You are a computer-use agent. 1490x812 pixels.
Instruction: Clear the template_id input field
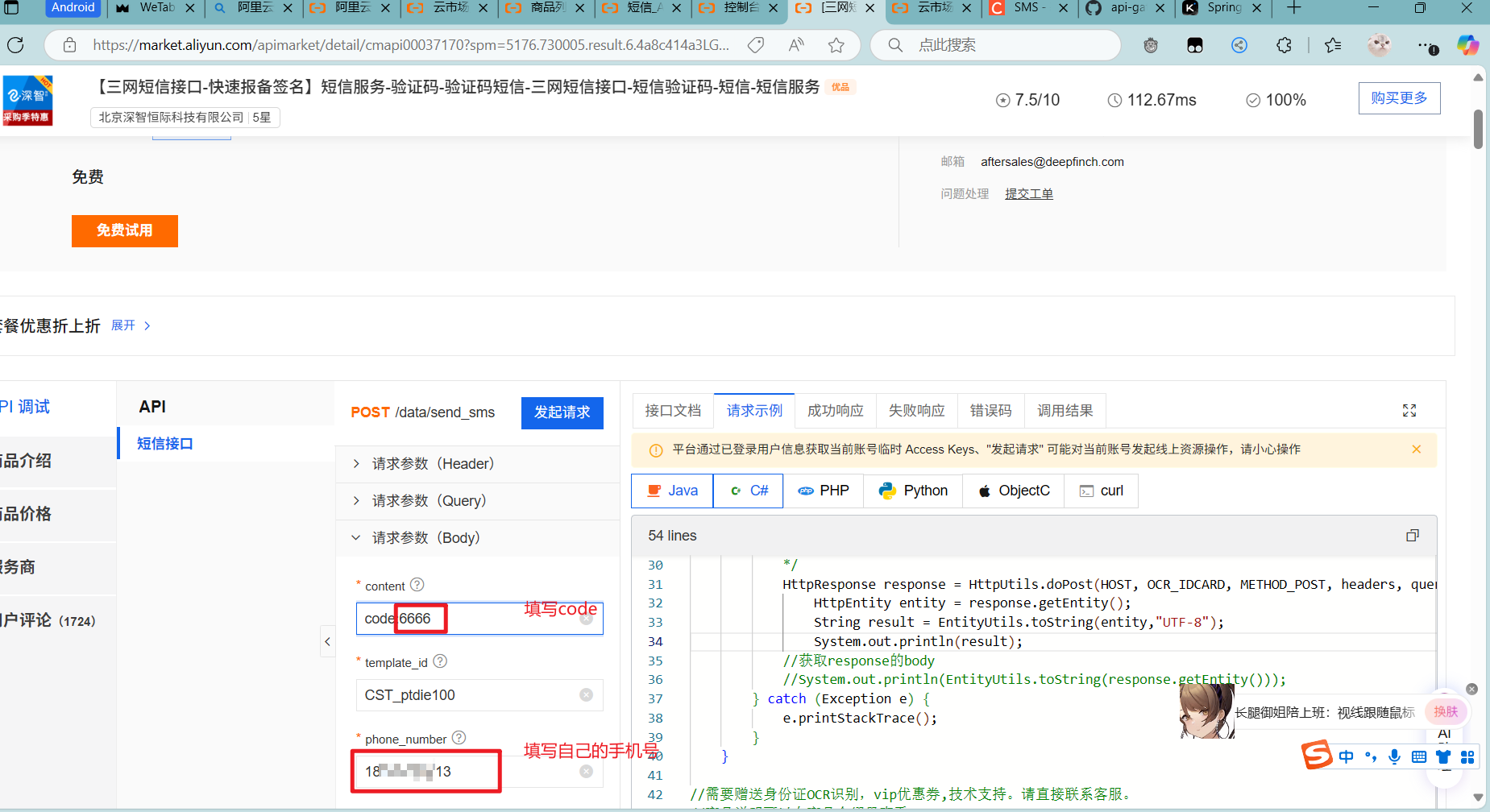pyautogui.click(x=587, y=695)
